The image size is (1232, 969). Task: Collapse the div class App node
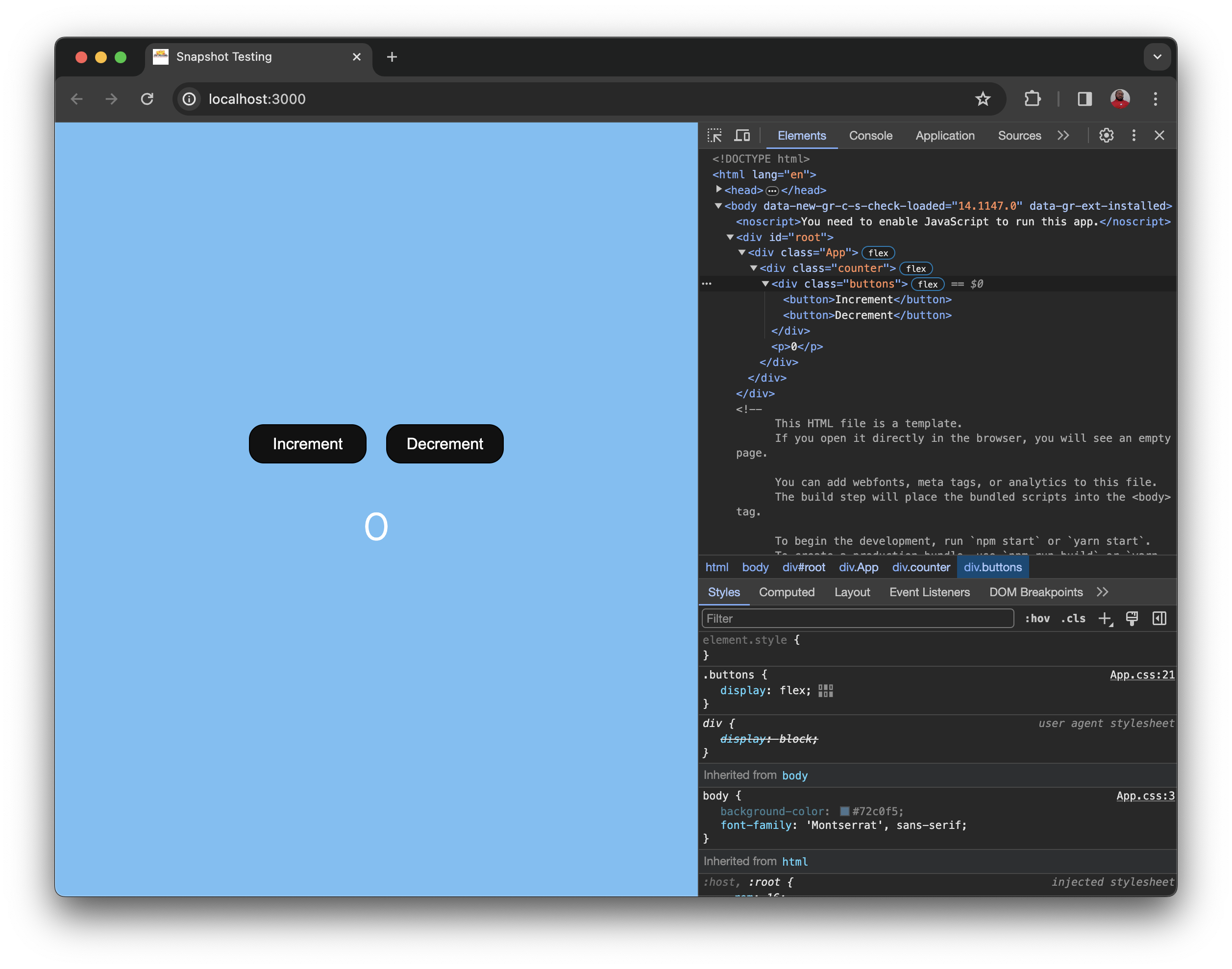743,252
